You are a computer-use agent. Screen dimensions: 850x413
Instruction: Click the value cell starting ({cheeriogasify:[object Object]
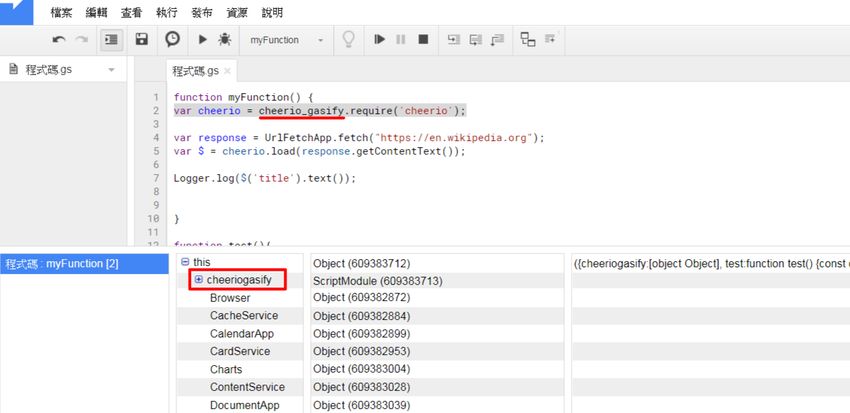point(711,263)
